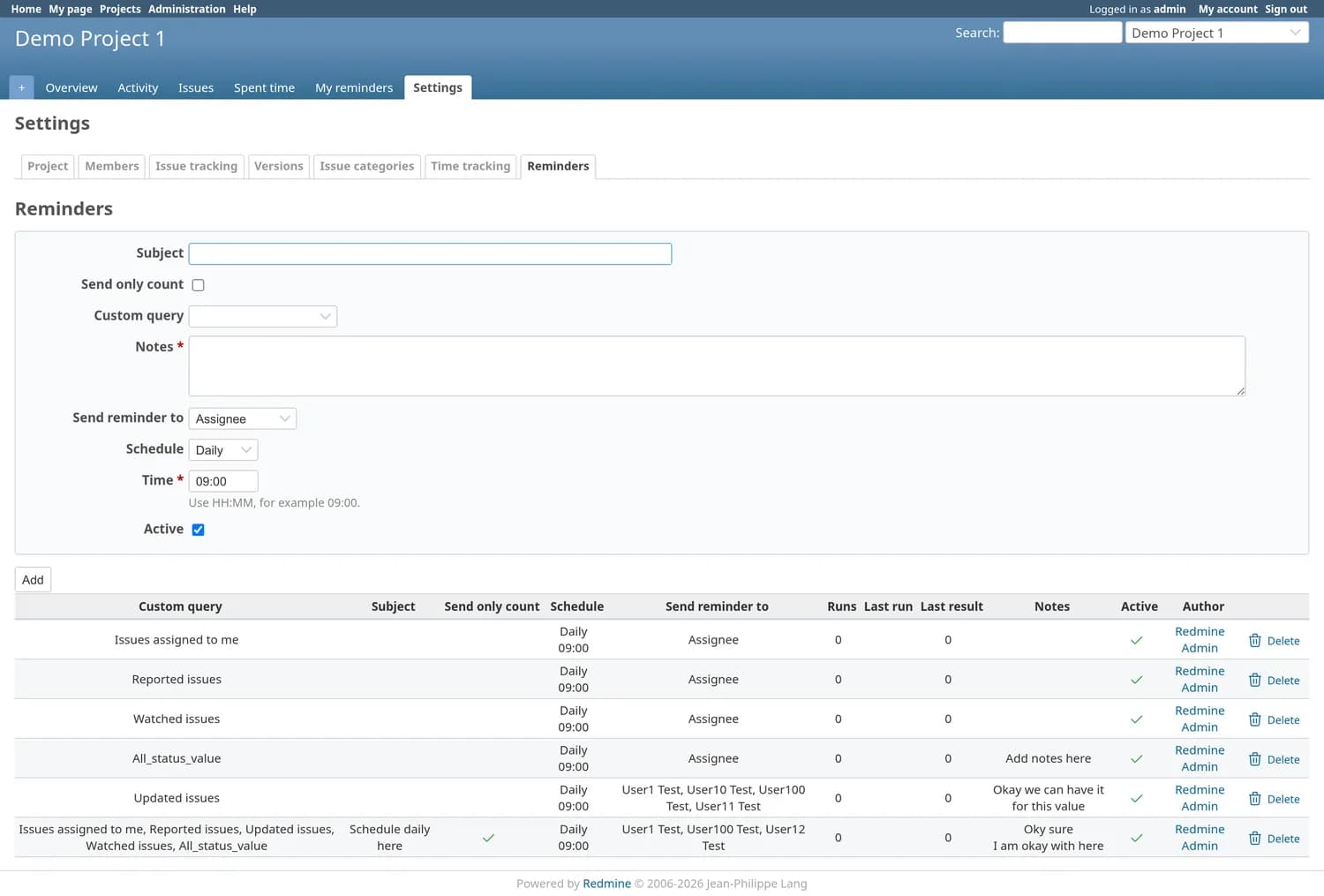Open the Help link
Image resolution: width=1324 pixels, height=896 pixels.
[x=244, y=9]
